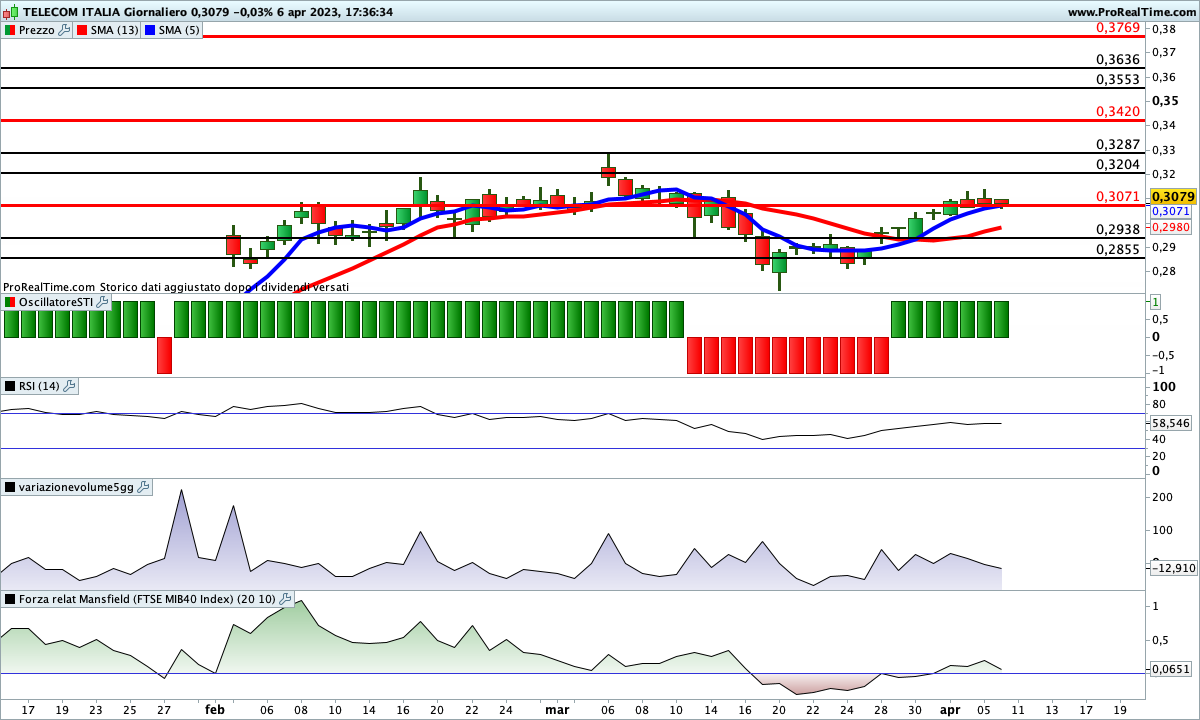This screenshot has height=720, width=1200.
Task: Select the SMA (13) legend label
Action: click(x=114, y=30)
